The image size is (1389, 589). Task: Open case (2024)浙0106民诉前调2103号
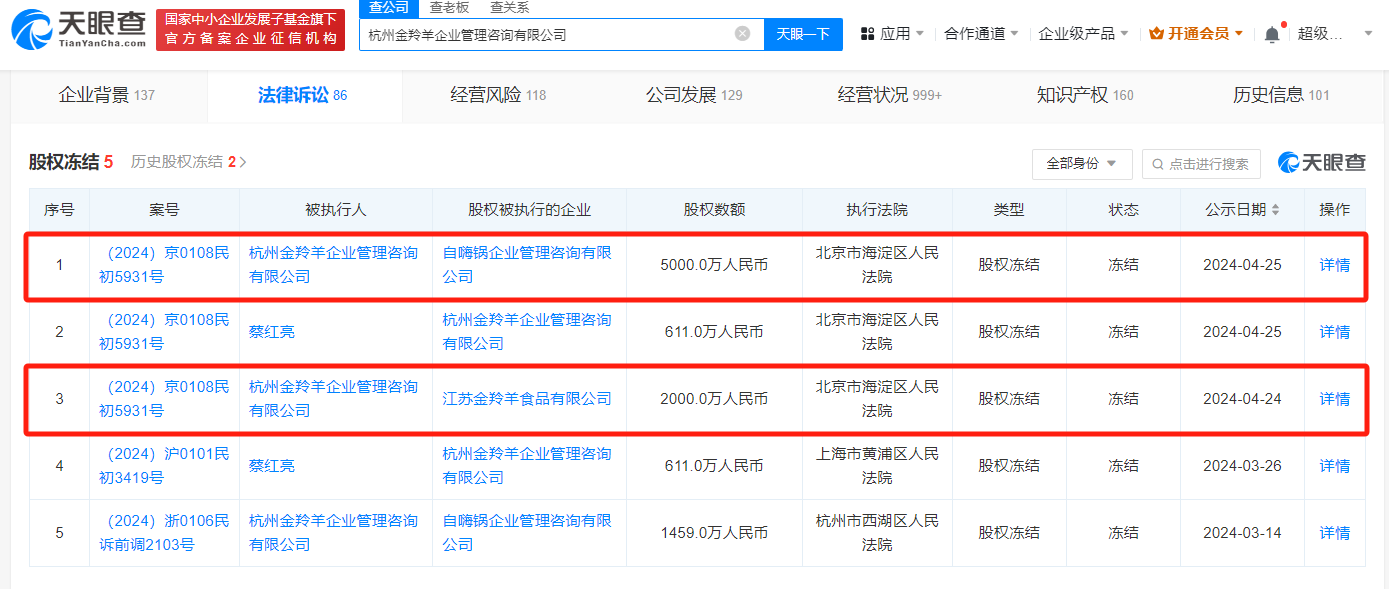coord(164,533)
